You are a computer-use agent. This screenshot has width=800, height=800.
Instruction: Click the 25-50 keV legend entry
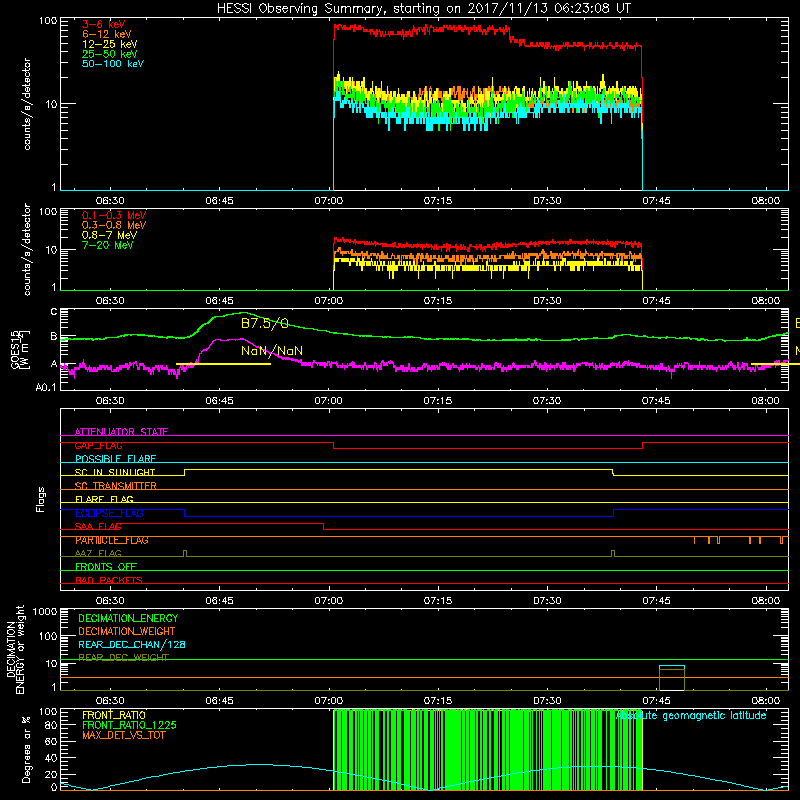[x=109, y=54]
